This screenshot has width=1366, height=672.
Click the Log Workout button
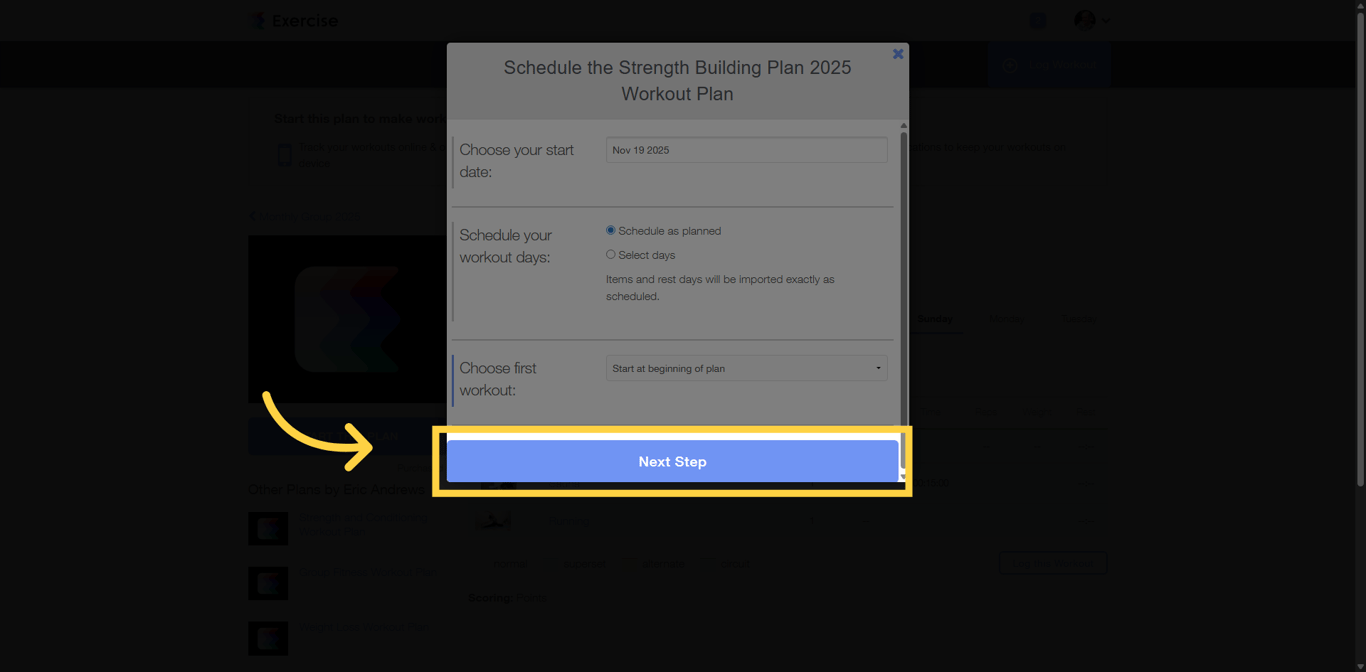1062,65
